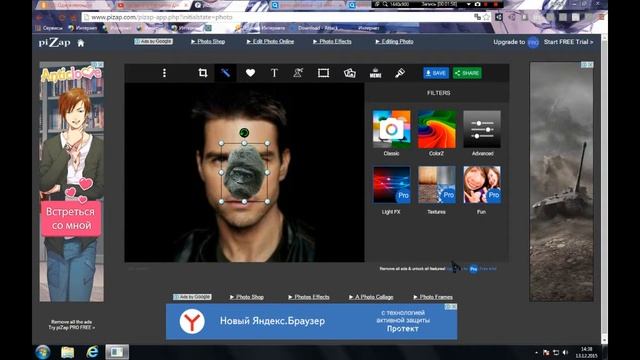This screenshot has height=360, width=640.
Task: Open the MEME tool
Action: coord(376,73)
